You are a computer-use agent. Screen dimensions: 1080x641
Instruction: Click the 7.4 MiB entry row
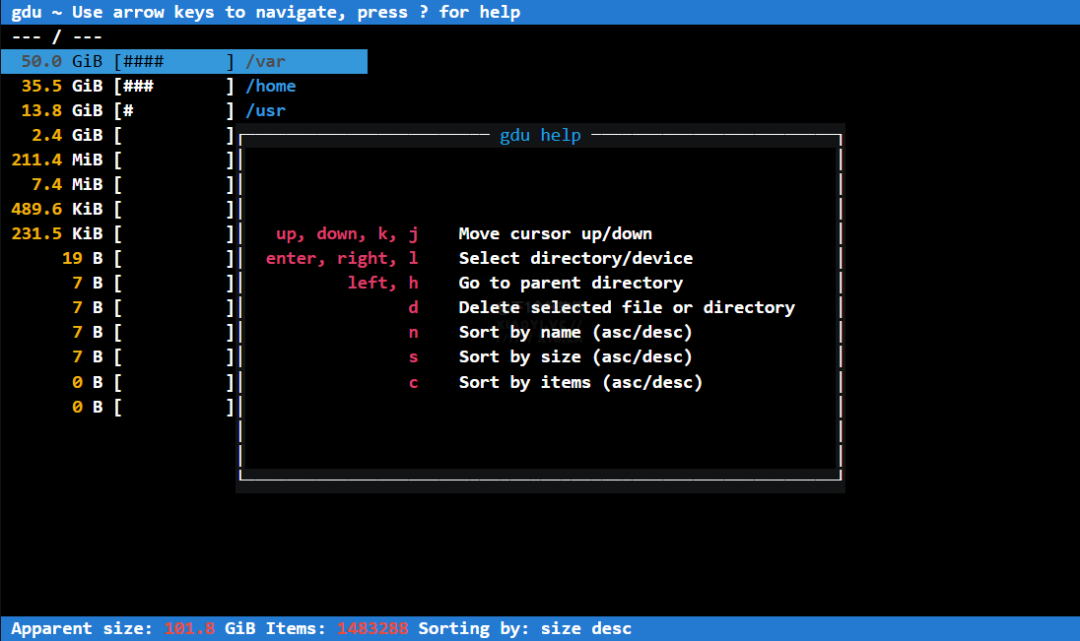[132, 185]
